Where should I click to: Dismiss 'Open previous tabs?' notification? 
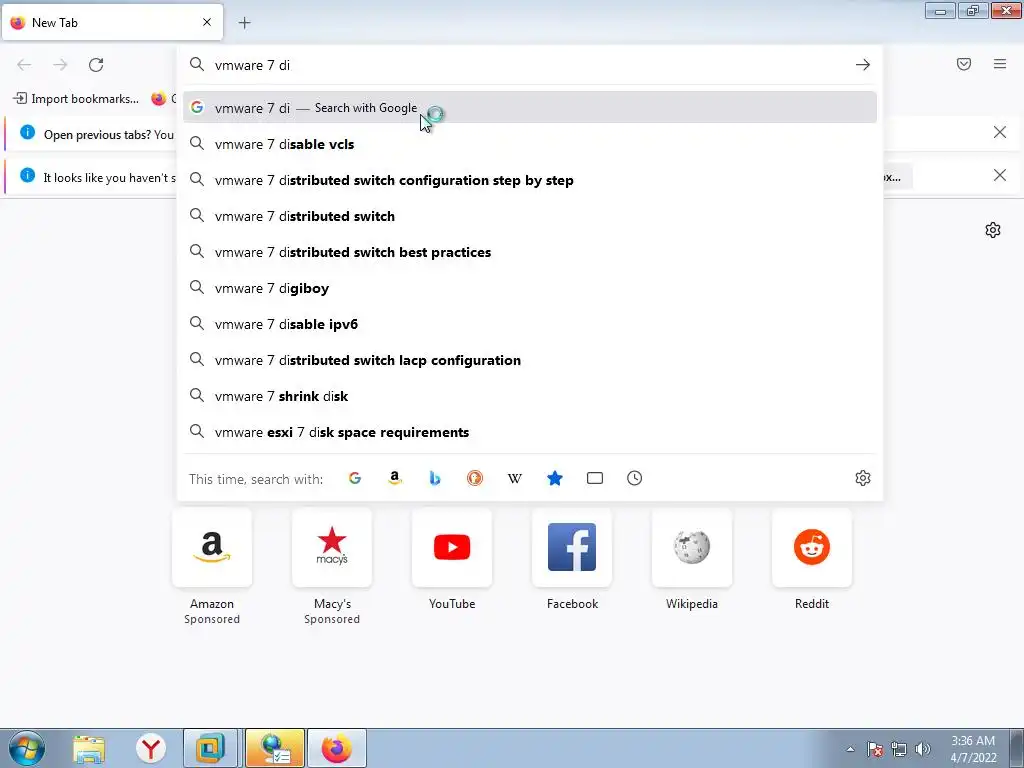click(x=1000, y=133)
